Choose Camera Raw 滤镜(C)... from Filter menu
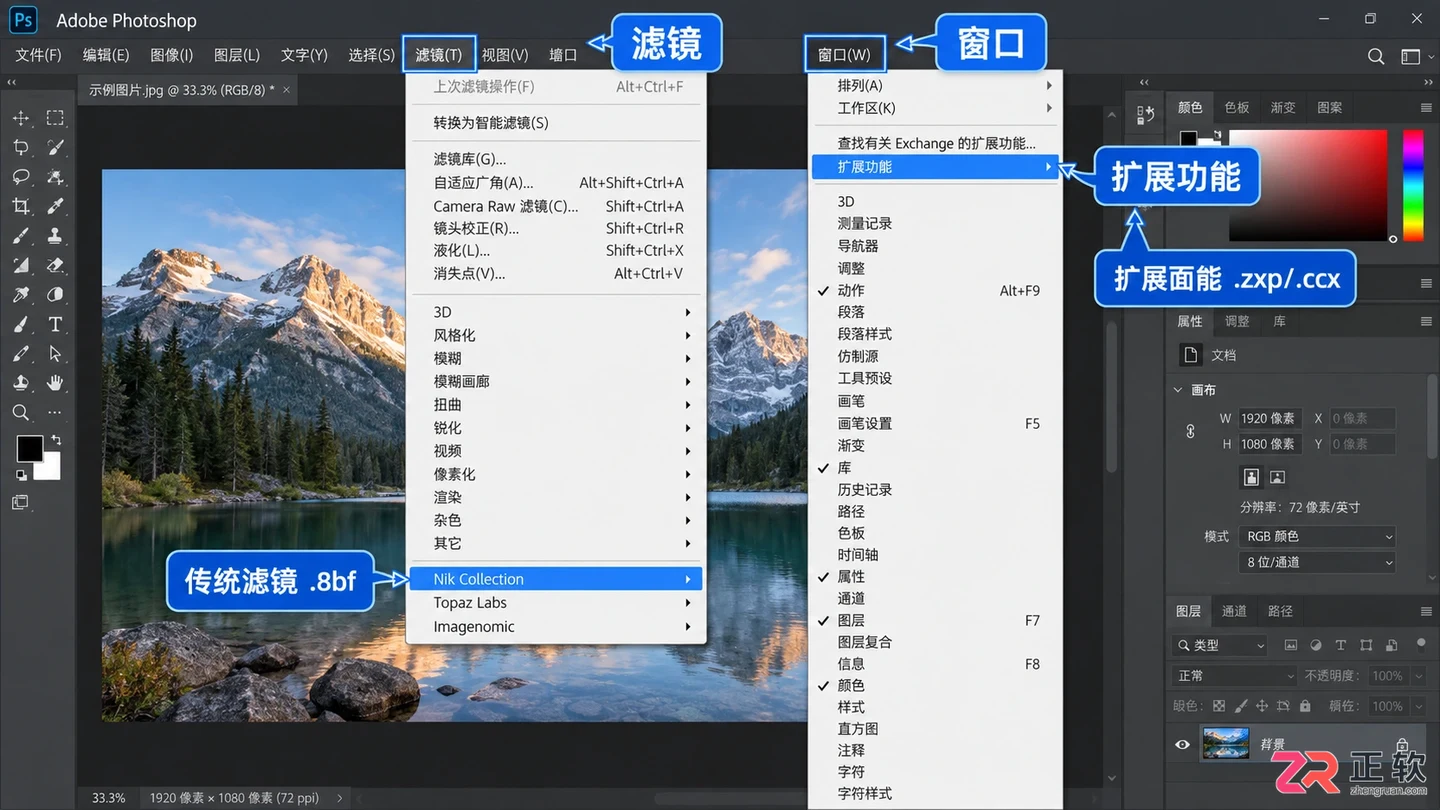Image resolution: width=1440 pixels, height=810 pixels. click(555, 206)
